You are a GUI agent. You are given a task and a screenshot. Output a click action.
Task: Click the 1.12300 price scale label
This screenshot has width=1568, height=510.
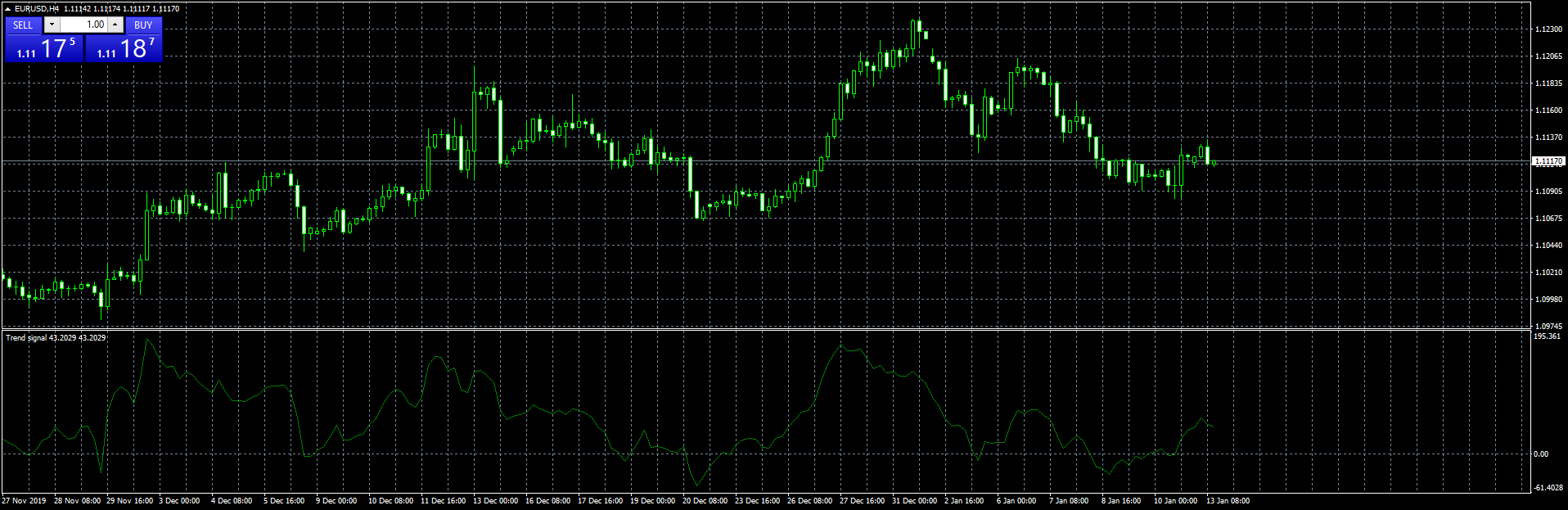1548,29
